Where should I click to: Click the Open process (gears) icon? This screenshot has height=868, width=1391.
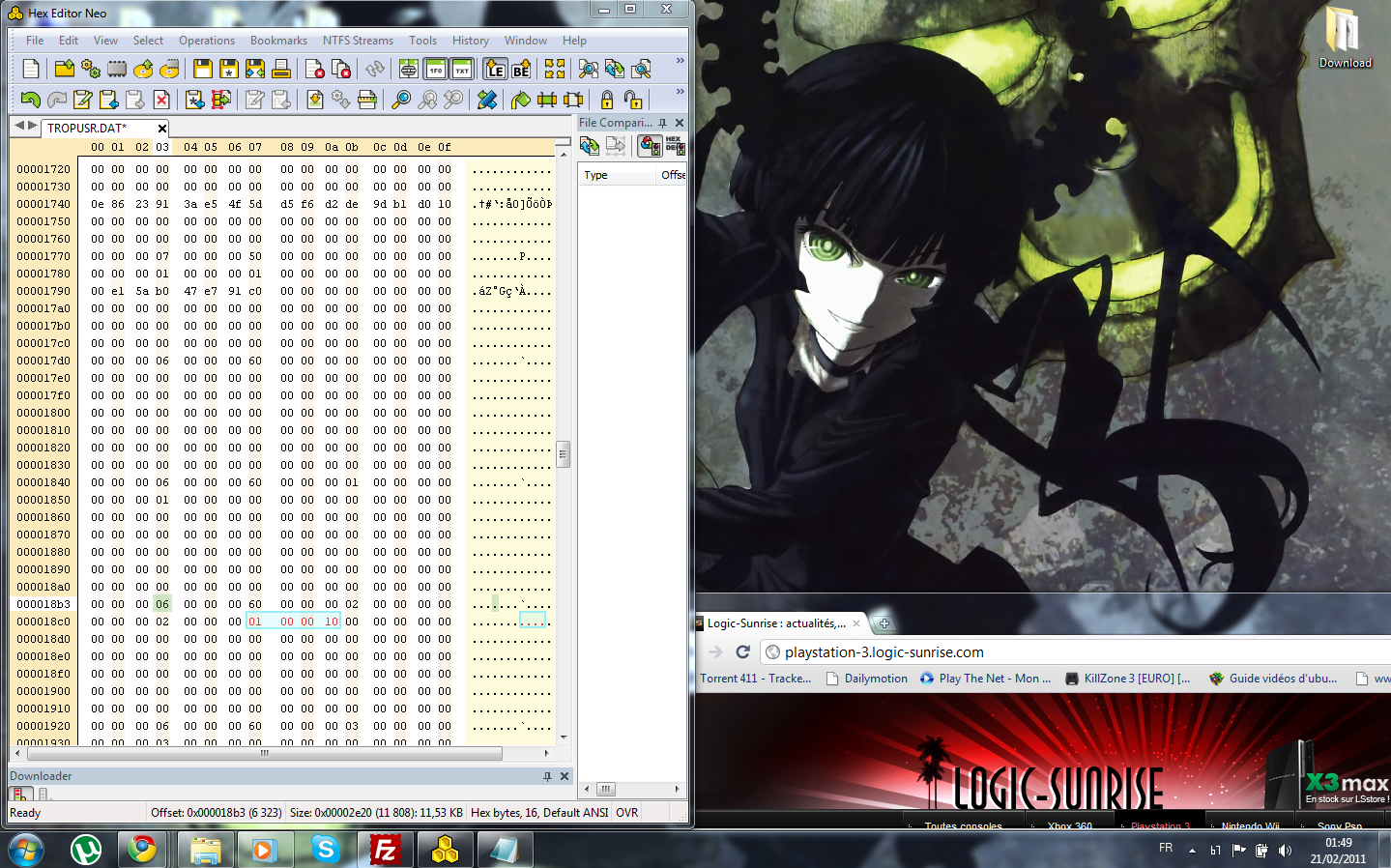91,69
